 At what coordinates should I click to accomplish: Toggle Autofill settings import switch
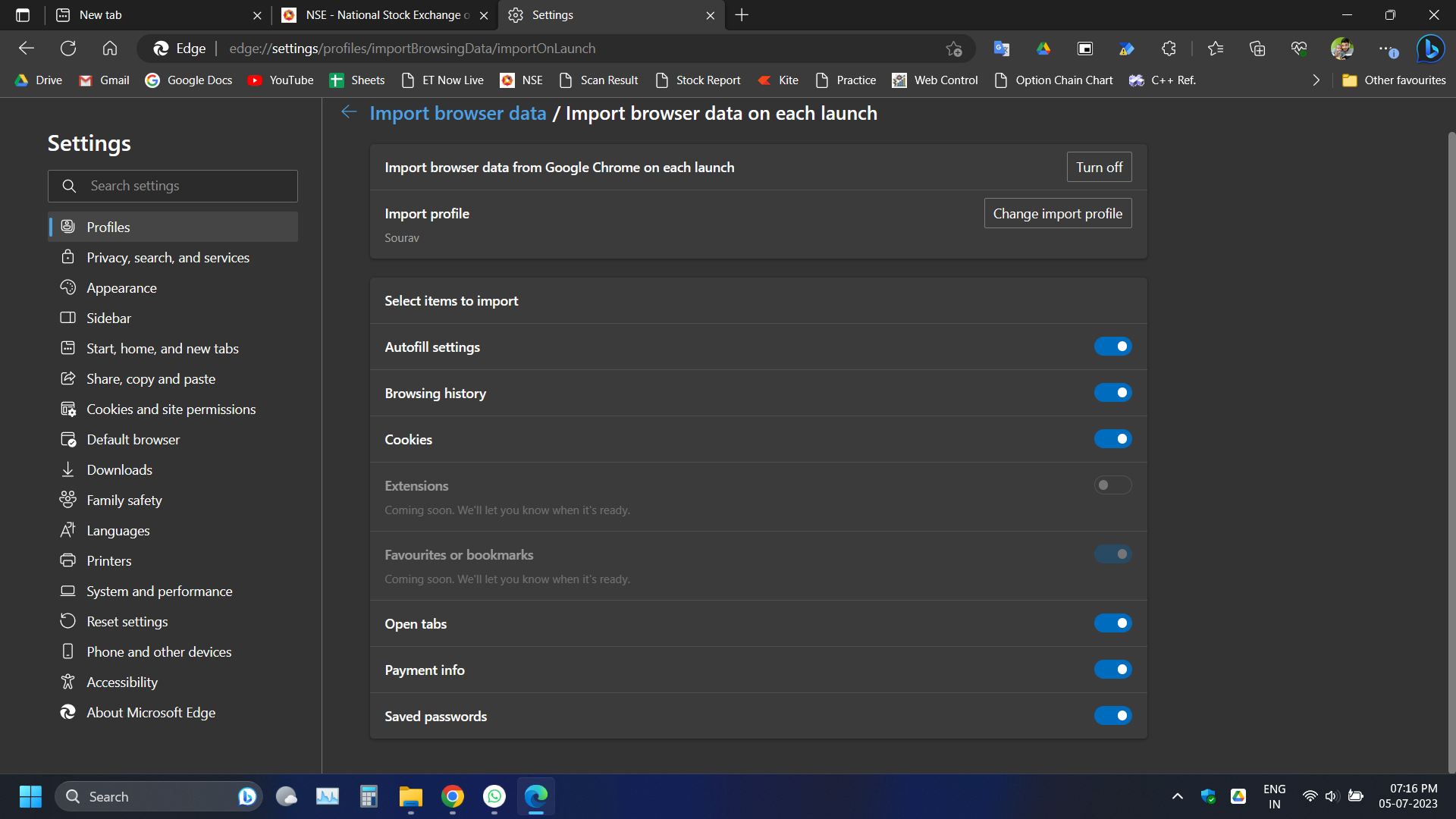point(1112,346)
